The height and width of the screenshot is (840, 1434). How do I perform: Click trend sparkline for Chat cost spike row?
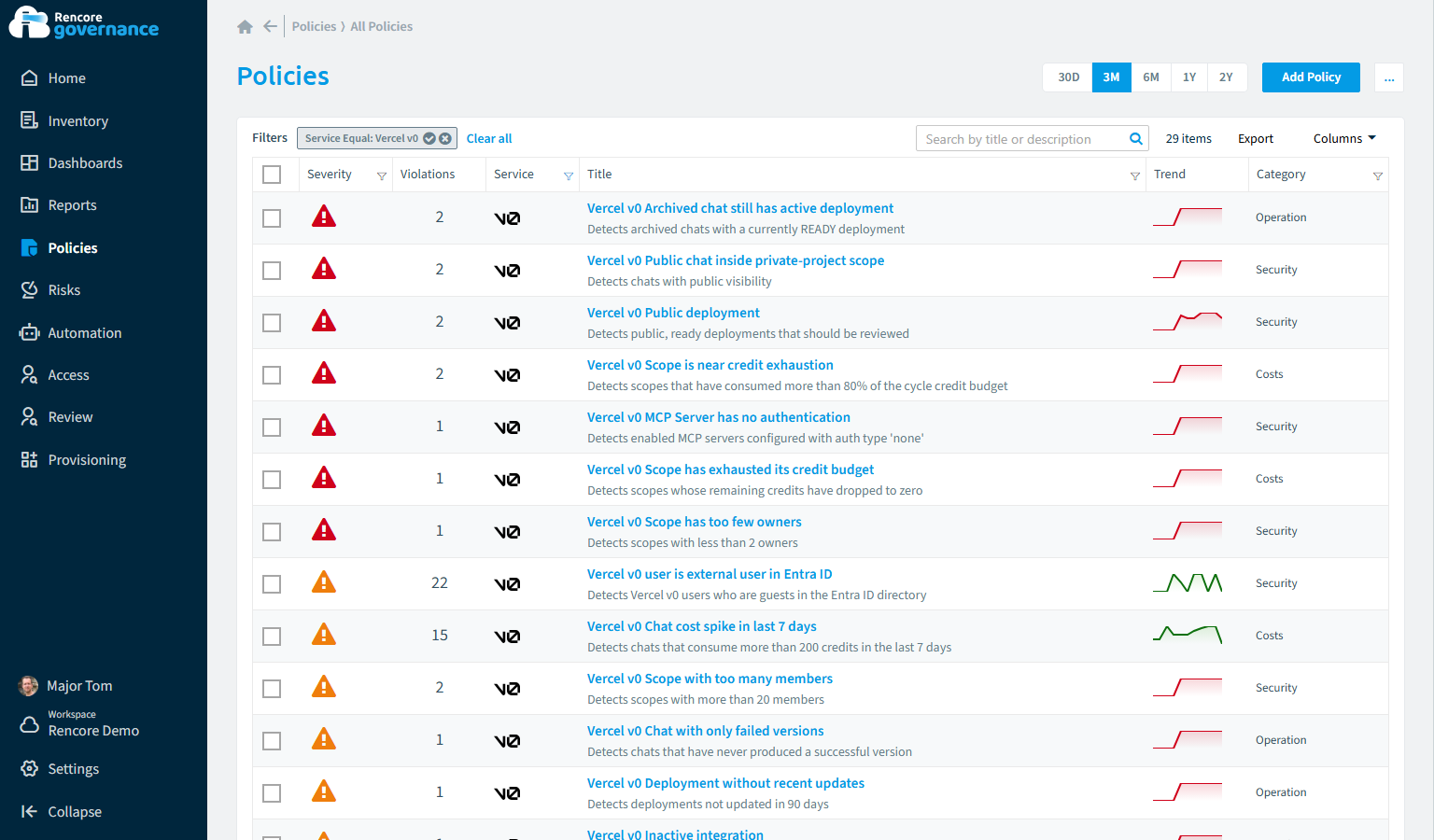(x=1188, y=636)
